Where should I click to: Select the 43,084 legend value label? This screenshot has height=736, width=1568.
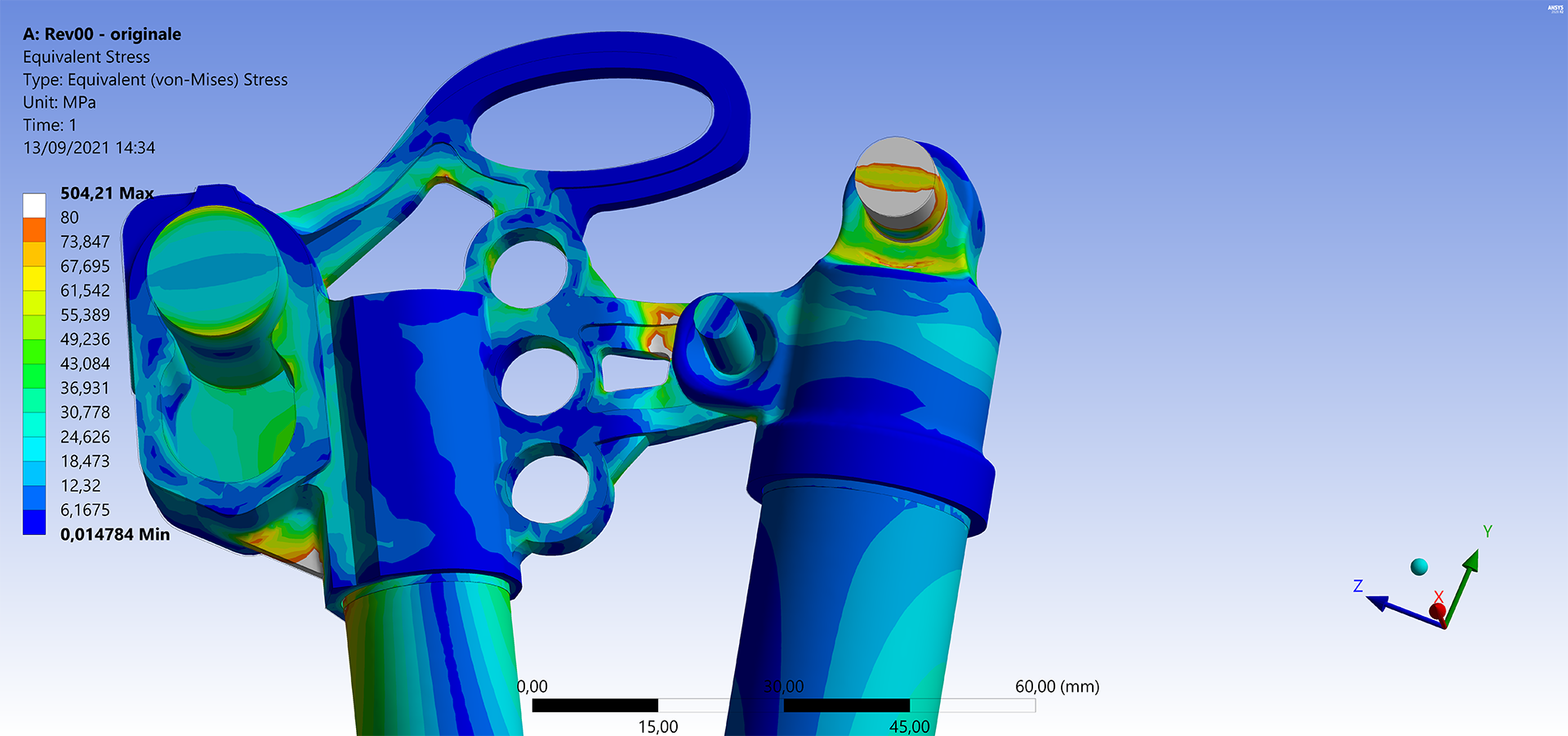[x=85, y=364]
